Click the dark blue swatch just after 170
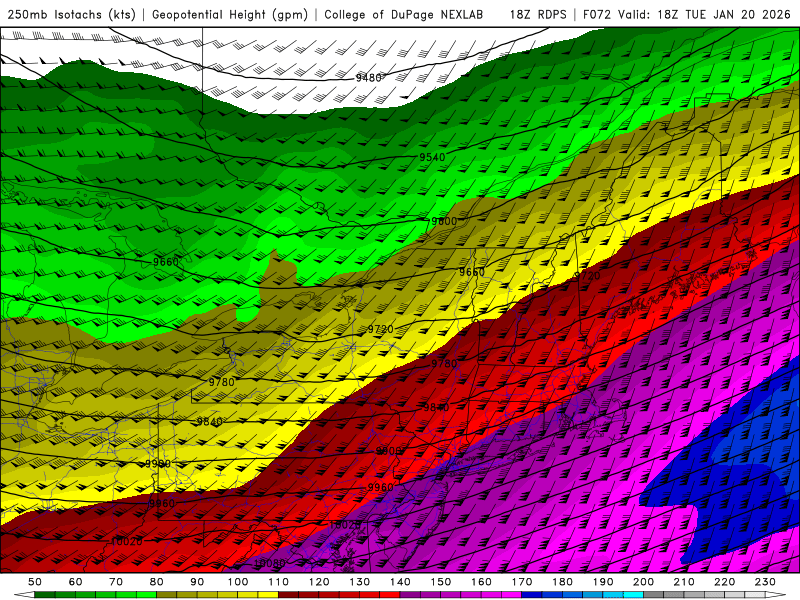The height and width of the screenshot is (600, 800). tap(532, 594)
